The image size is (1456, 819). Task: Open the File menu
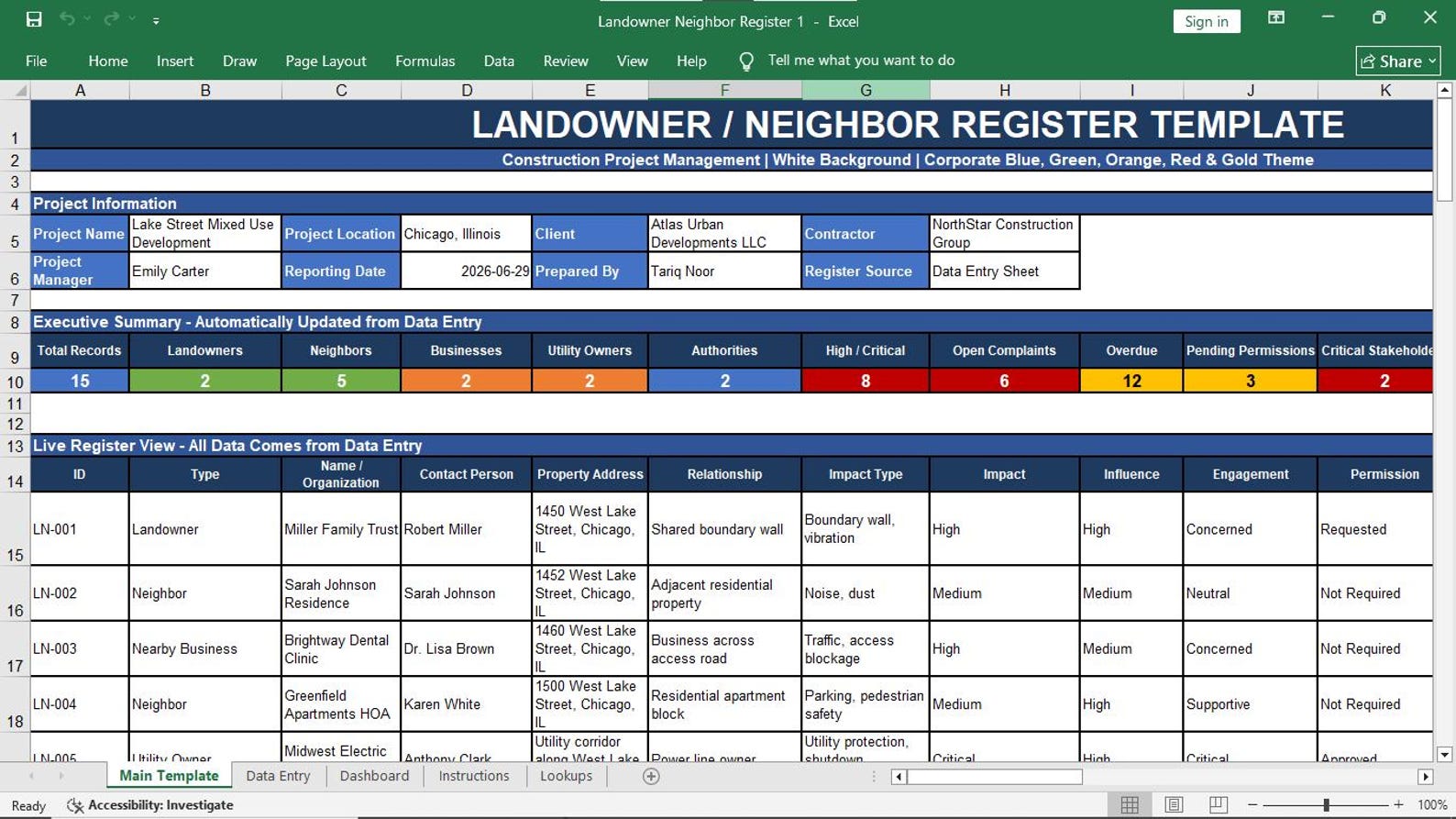coord(37,61)
